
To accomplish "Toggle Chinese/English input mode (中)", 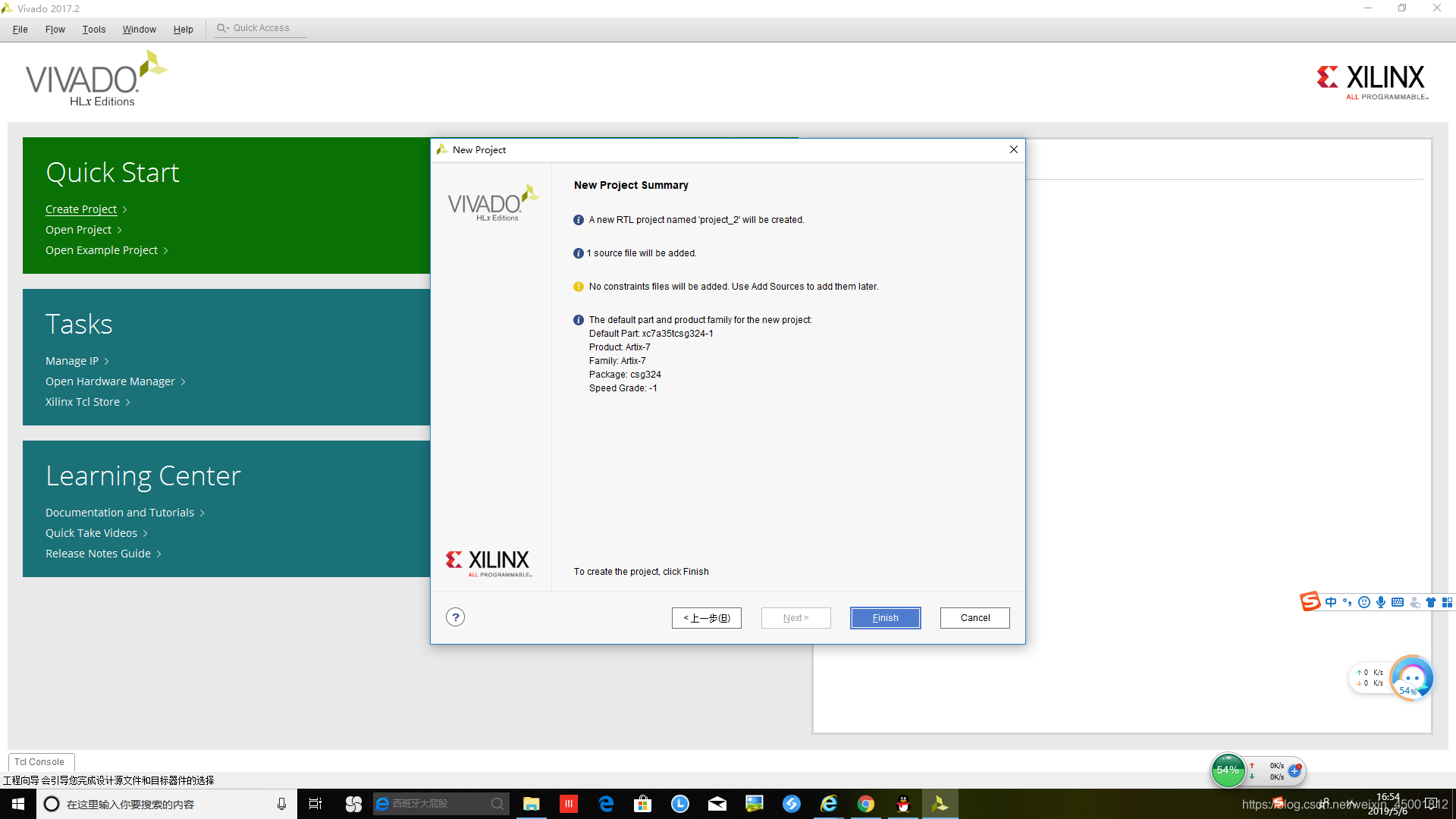I will [x=1331, y=603].
